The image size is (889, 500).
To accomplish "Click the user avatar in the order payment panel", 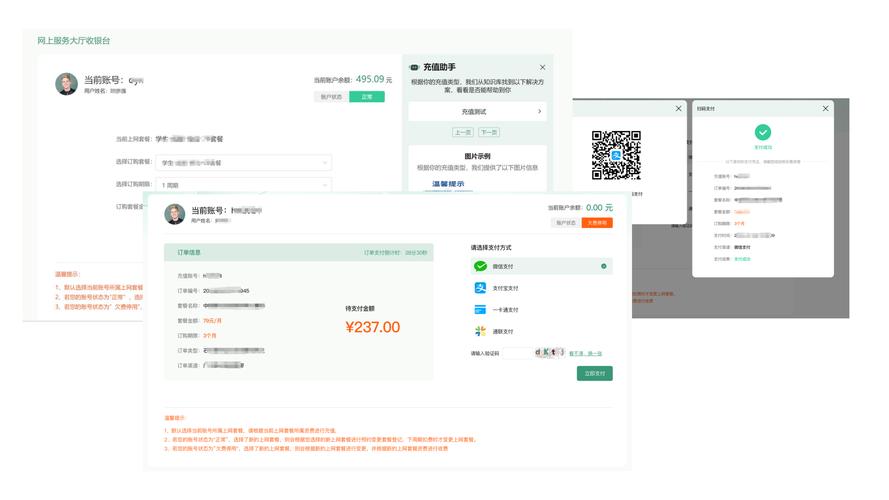I will click(x=175, y=214).
